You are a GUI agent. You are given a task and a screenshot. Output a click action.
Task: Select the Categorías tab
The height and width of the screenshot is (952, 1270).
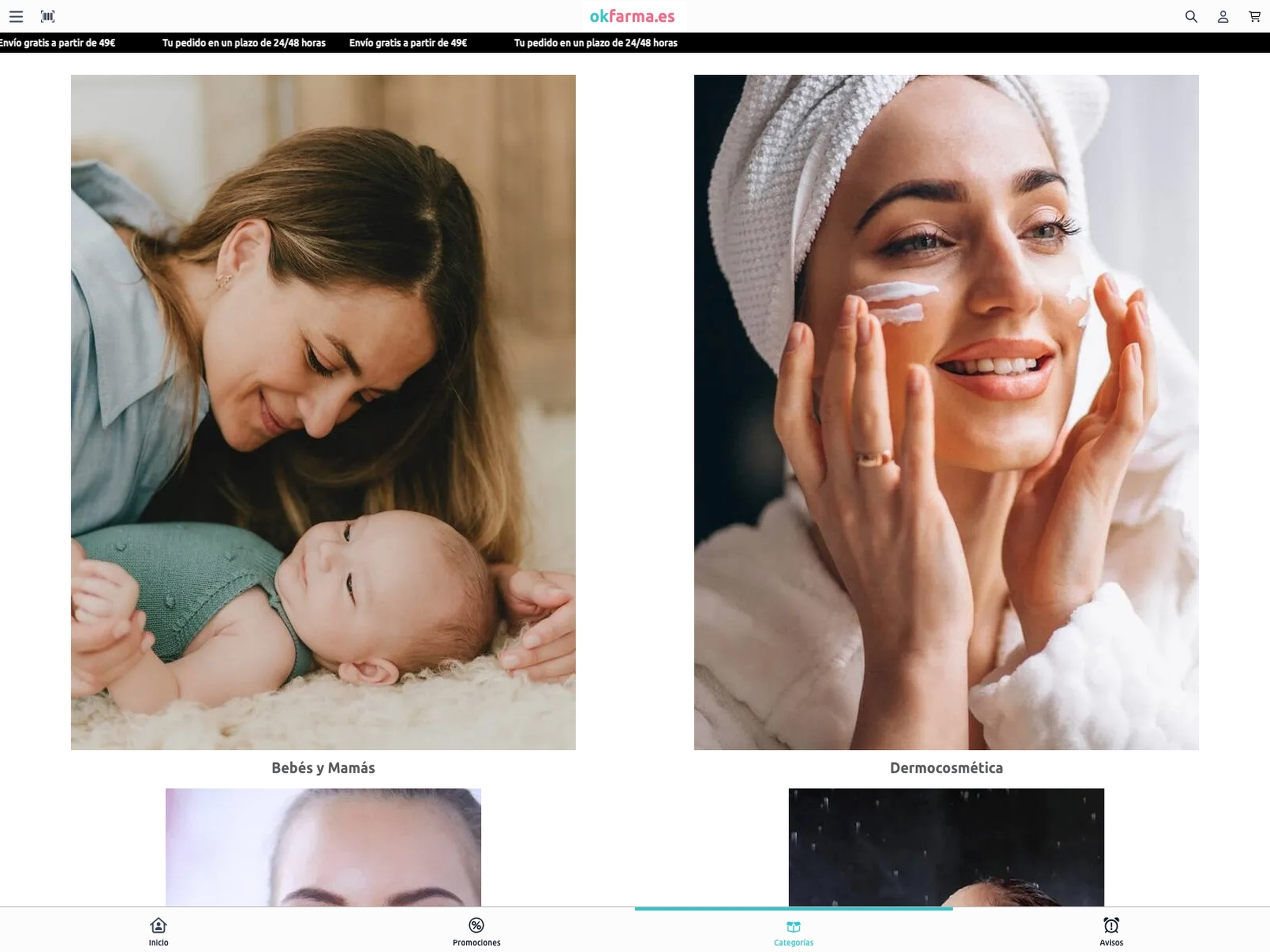(x=794, y=932)
